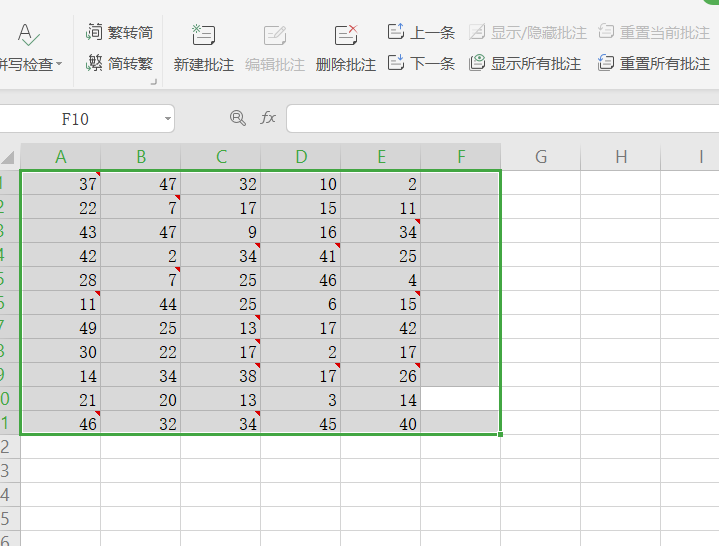Select column D header
The width and height of the screenshot is (719, 546).
pyautogui.click(x=301, y=157)
